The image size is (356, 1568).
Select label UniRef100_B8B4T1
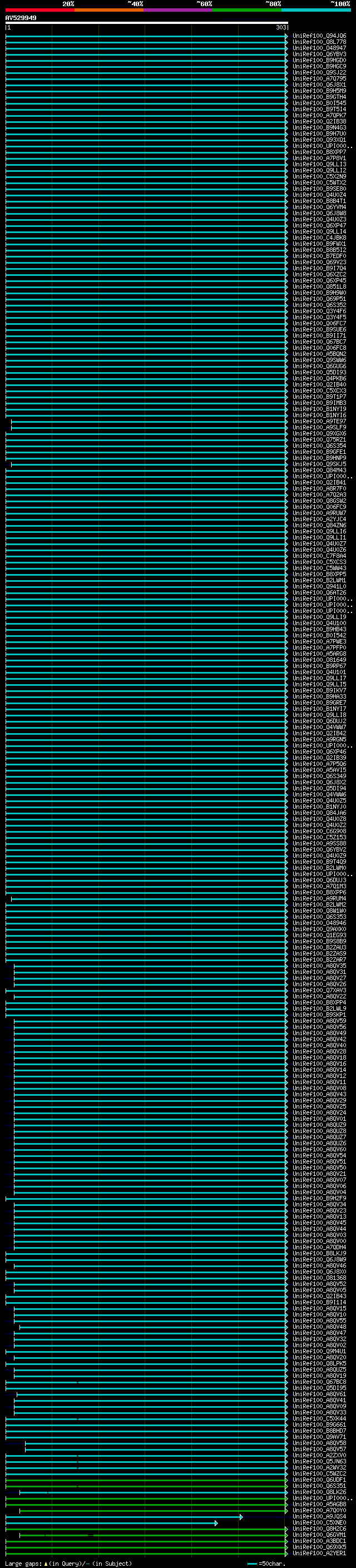(319, 201)
